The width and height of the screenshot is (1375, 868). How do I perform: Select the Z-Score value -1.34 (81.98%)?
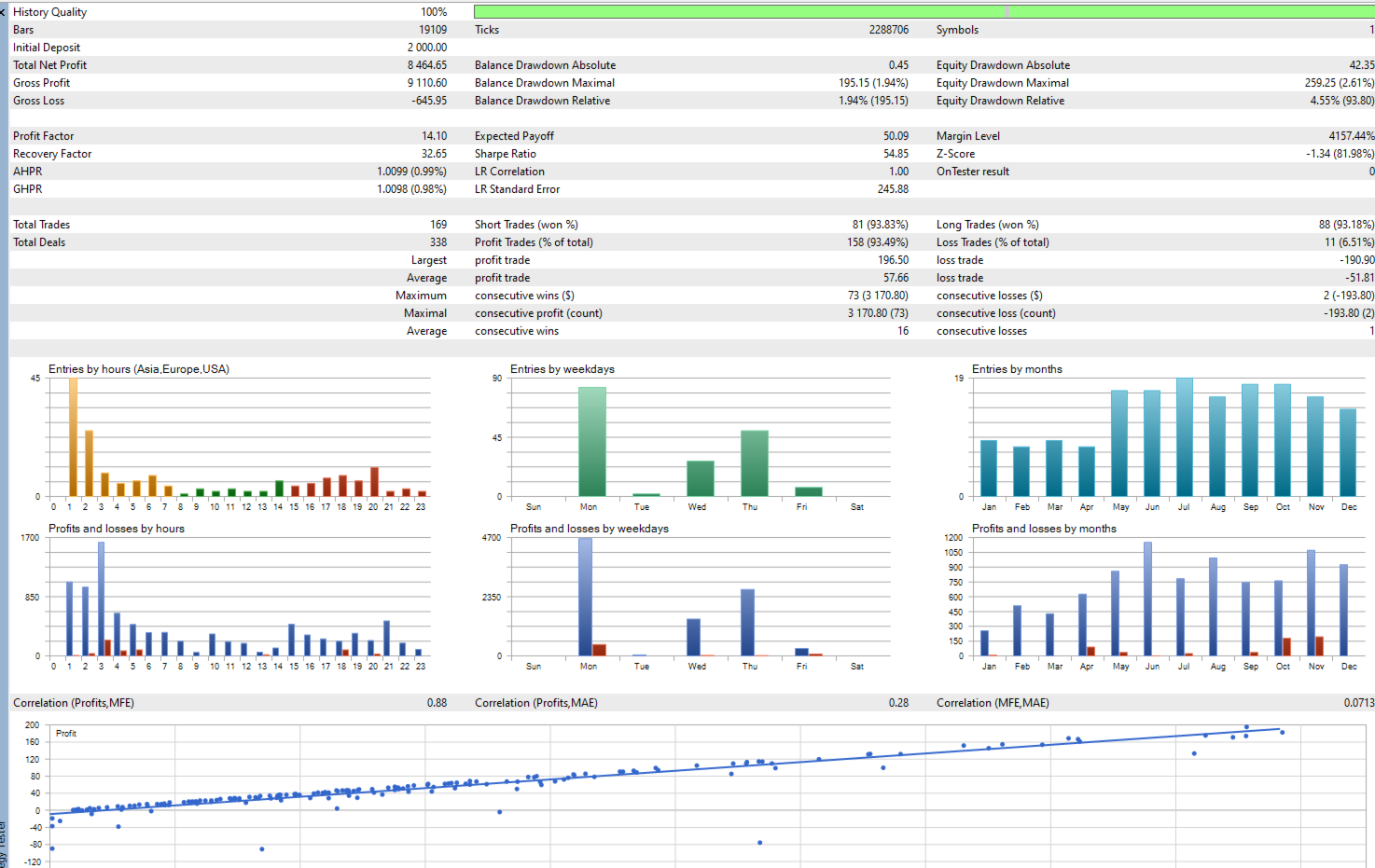pyautogui.click(x=1340, y=154)
